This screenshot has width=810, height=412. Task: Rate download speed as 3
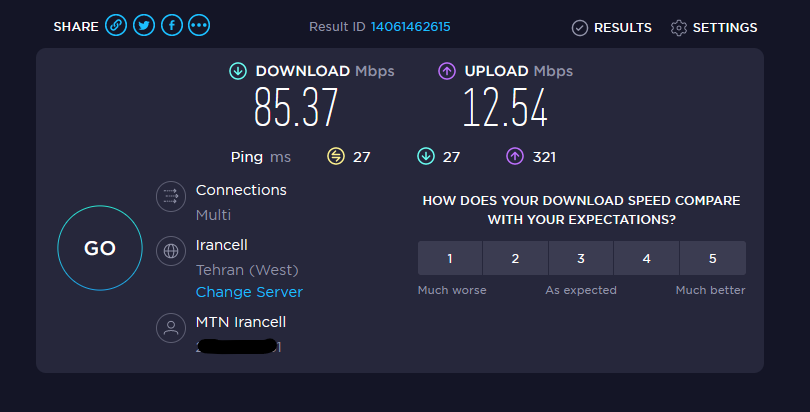(x=581, y=258)
